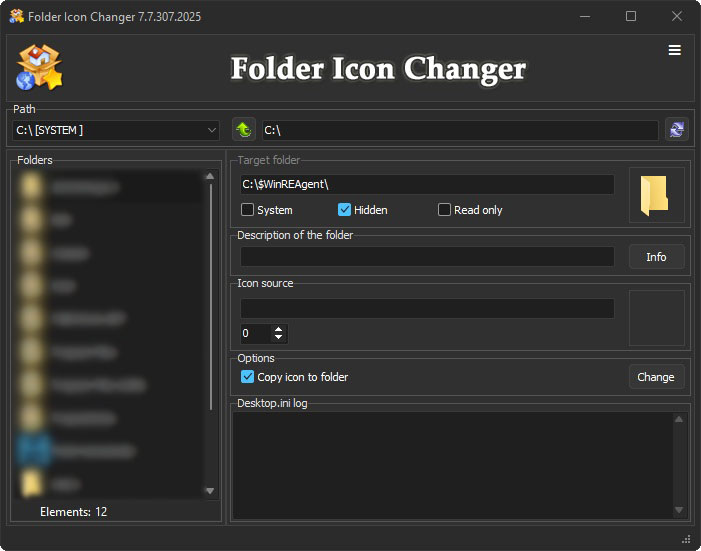Click the Folder Icon Changer logo
The width and height of the screenshot is (701, 551).
coord(39,68)
